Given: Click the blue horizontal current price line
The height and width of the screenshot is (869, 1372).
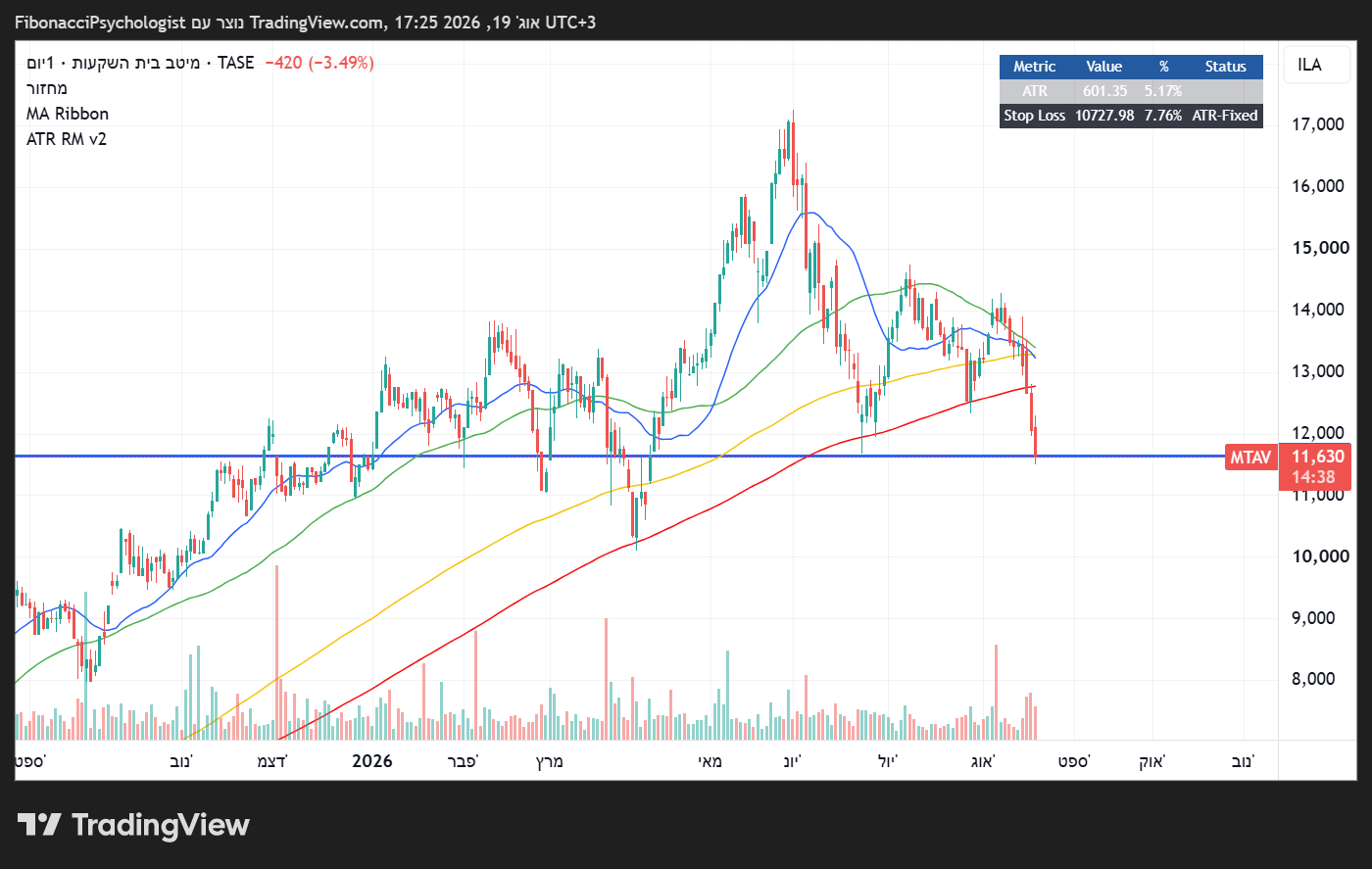Looking at the screenshot, I should (619, 456).
